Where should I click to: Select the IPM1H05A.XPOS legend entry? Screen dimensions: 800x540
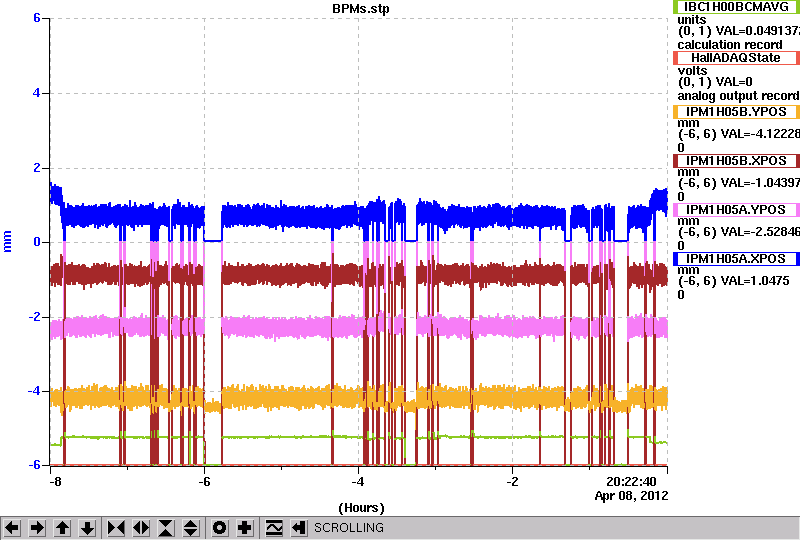tap(736, 259)
